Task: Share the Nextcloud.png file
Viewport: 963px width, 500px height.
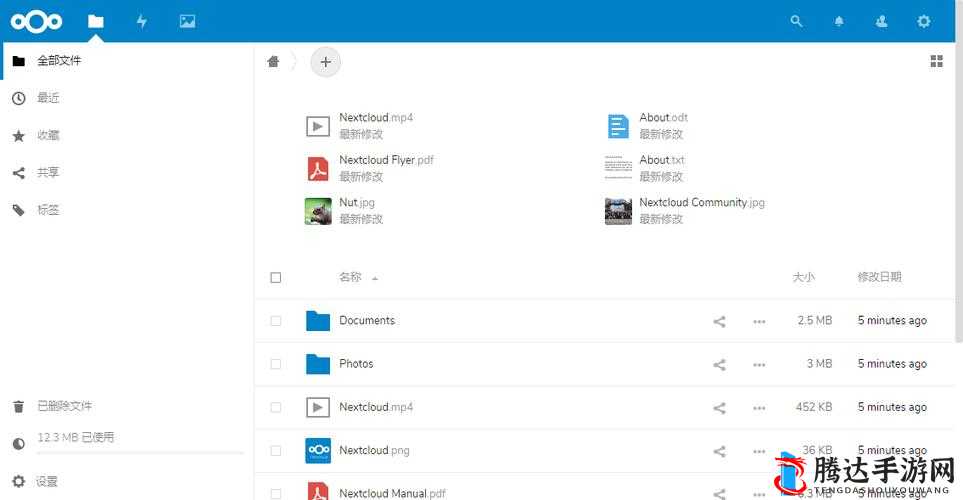Action: tap(719, 451)
